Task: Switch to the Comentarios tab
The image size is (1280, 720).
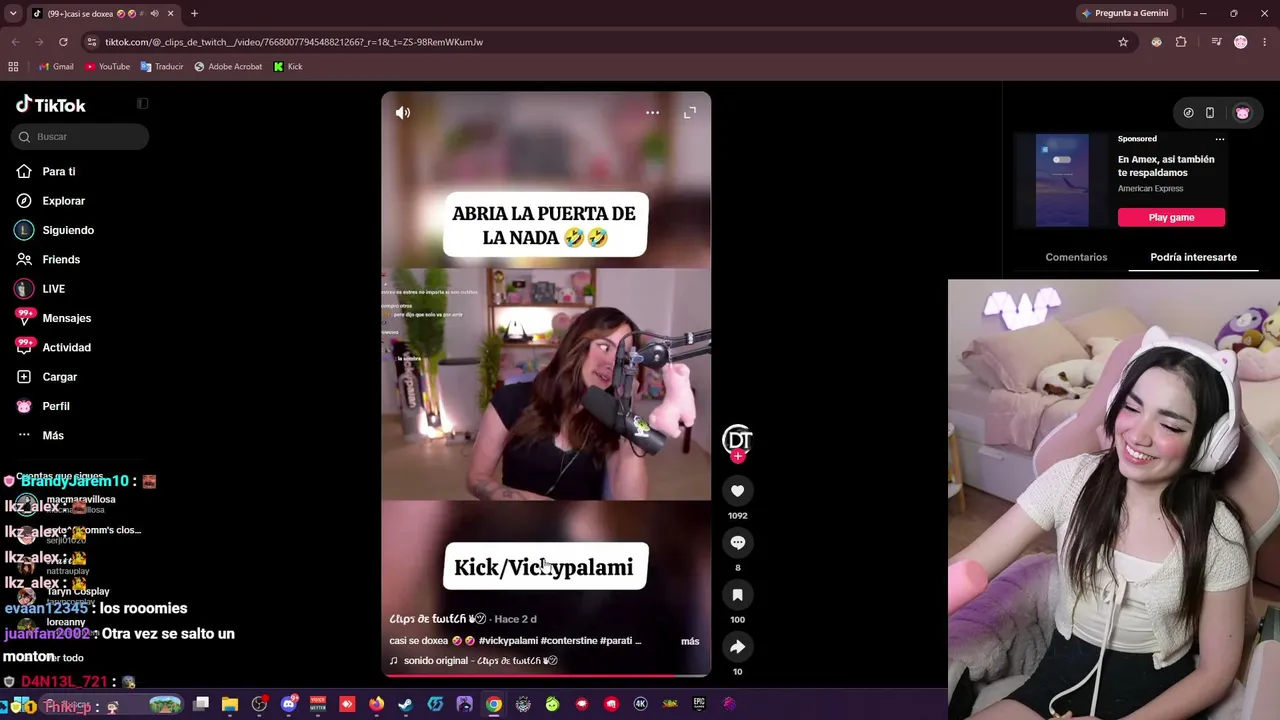Action: point(1076,257)
